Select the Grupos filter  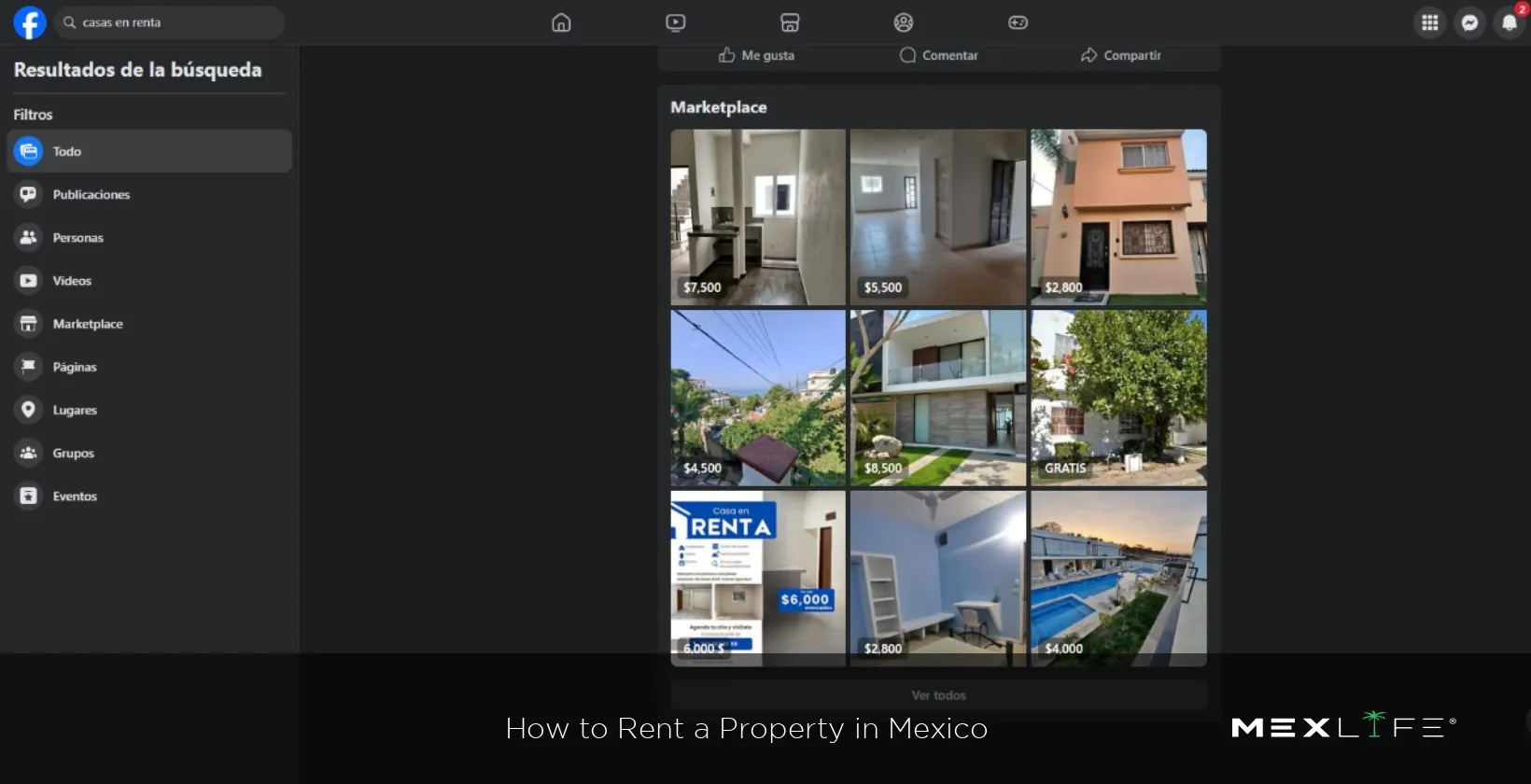(149, 453)
